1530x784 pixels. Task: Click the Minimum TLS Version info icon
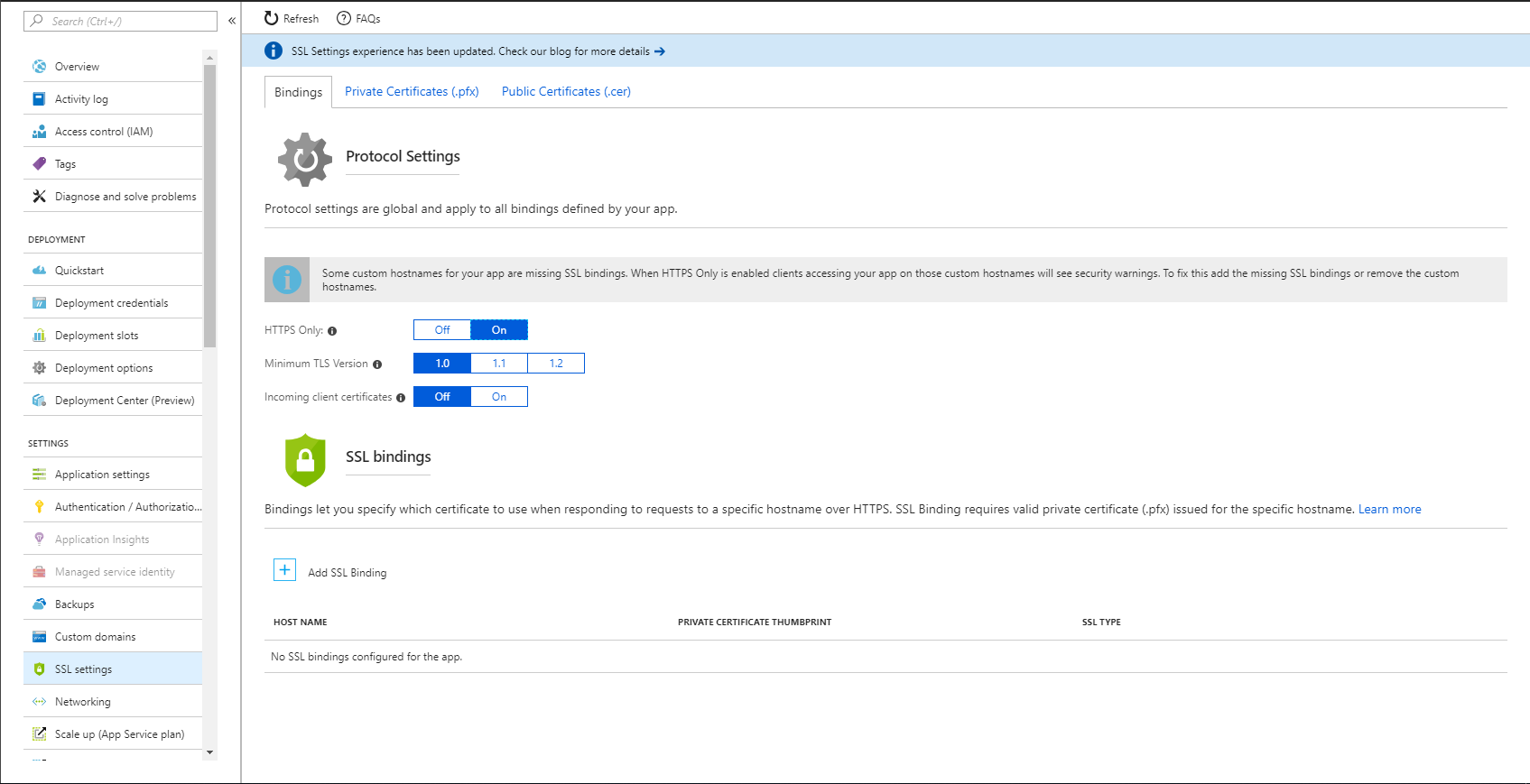click(377, 364)
